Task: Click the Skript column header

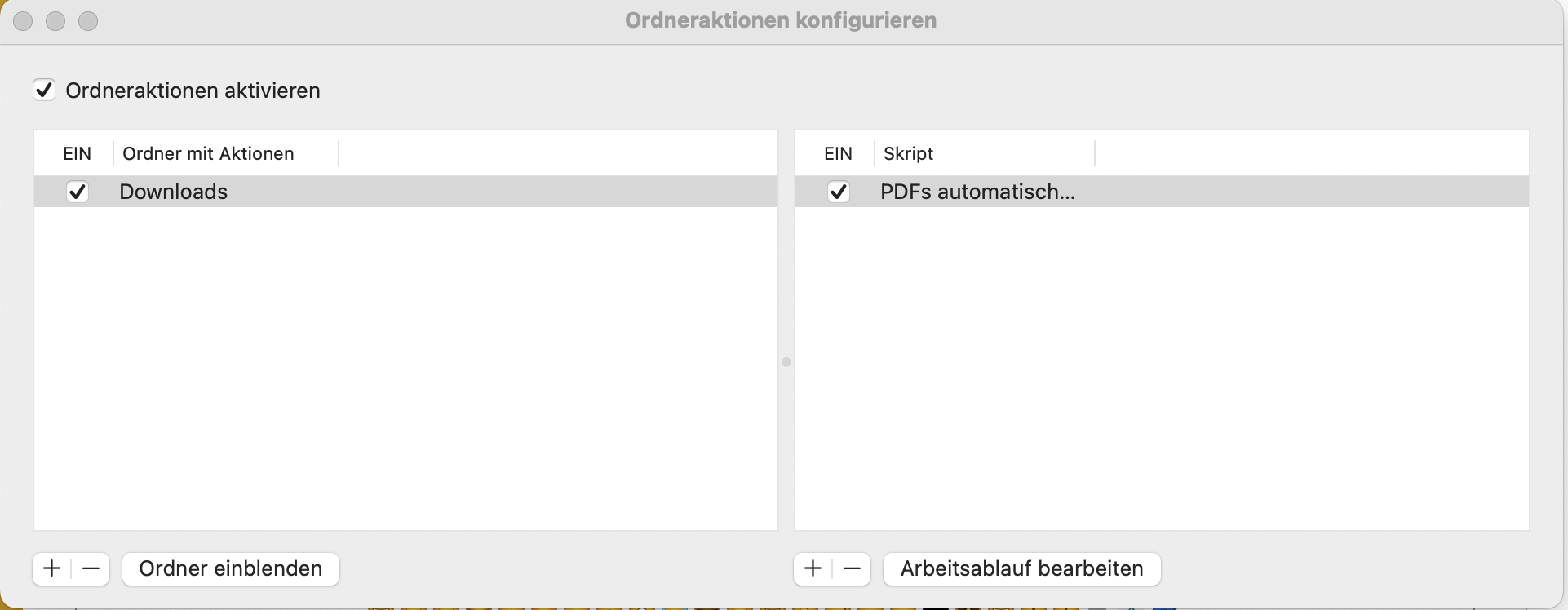Action: (x=908, y=153)
